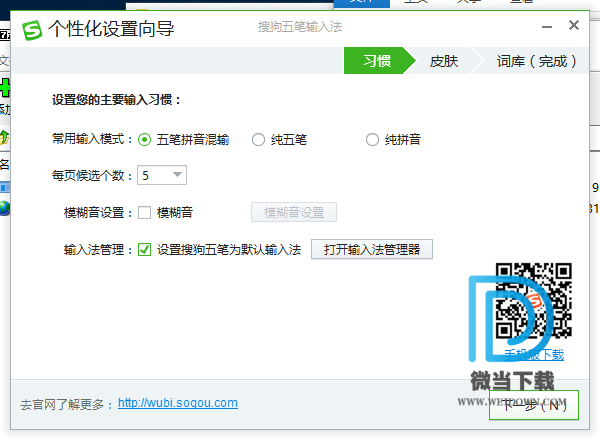This screenshot has width=600, height=440.
Task: Click the disabled 模糊音设置 button
Action: (x=294, y=212)
